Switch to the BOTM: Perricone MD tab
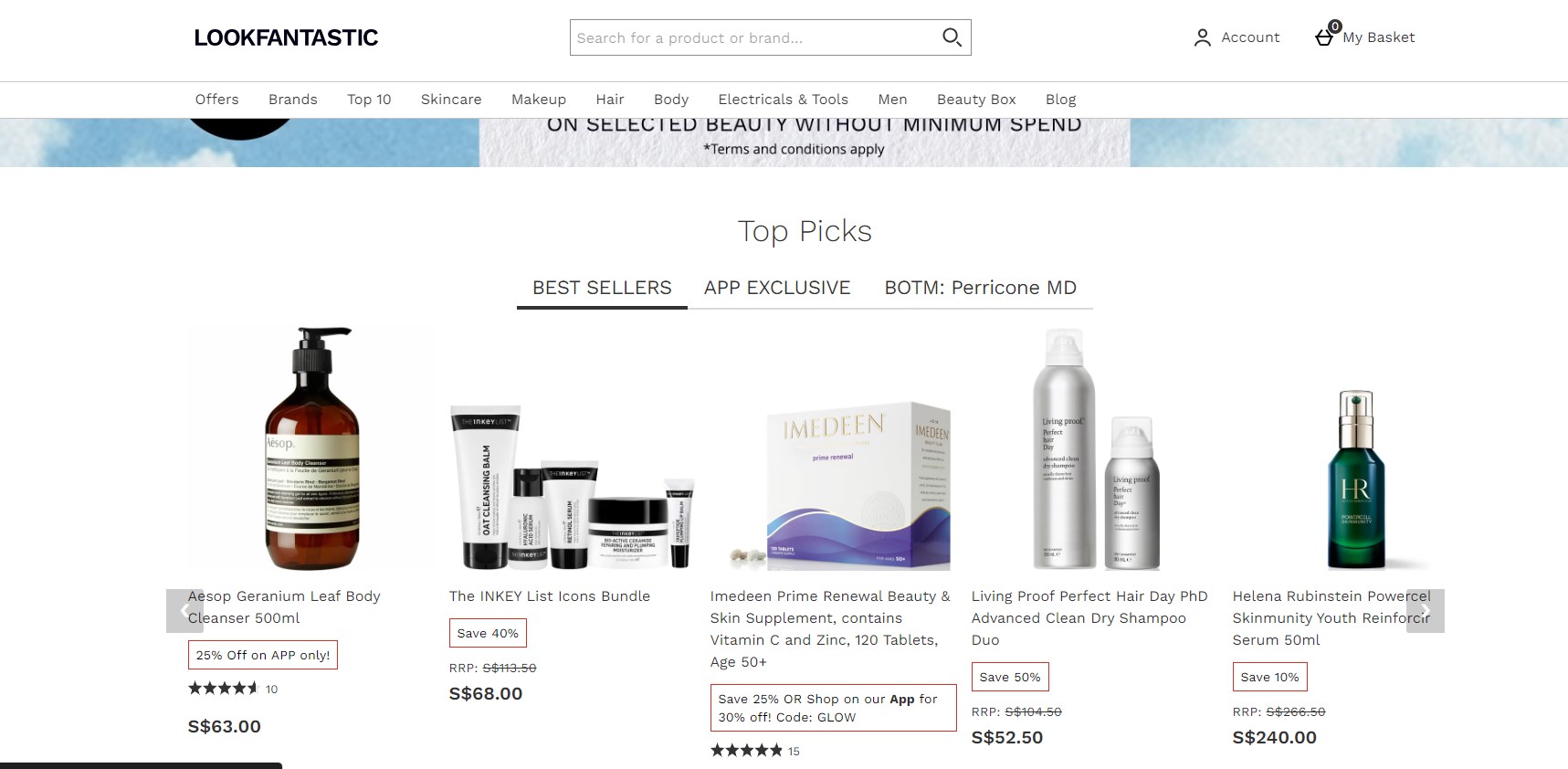Image resolution: width=1568 pixels, height=769 pixels. point(980,288)
